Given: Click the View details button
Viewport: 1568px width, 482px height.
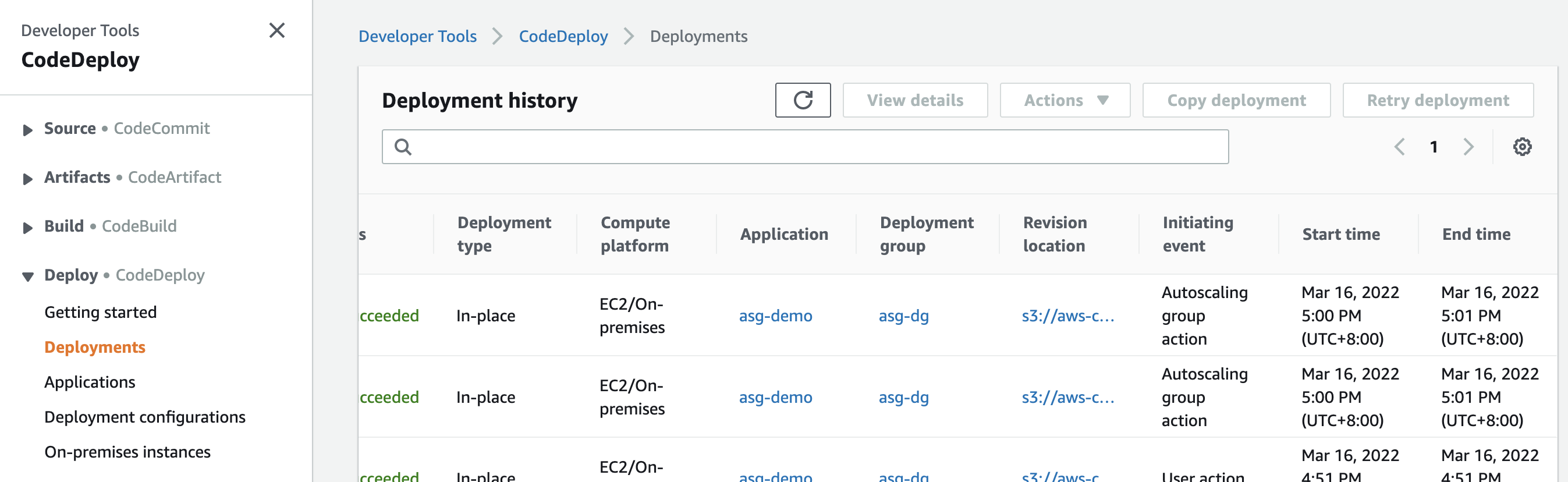Looking at the screenshot, I should click(915, 100).
